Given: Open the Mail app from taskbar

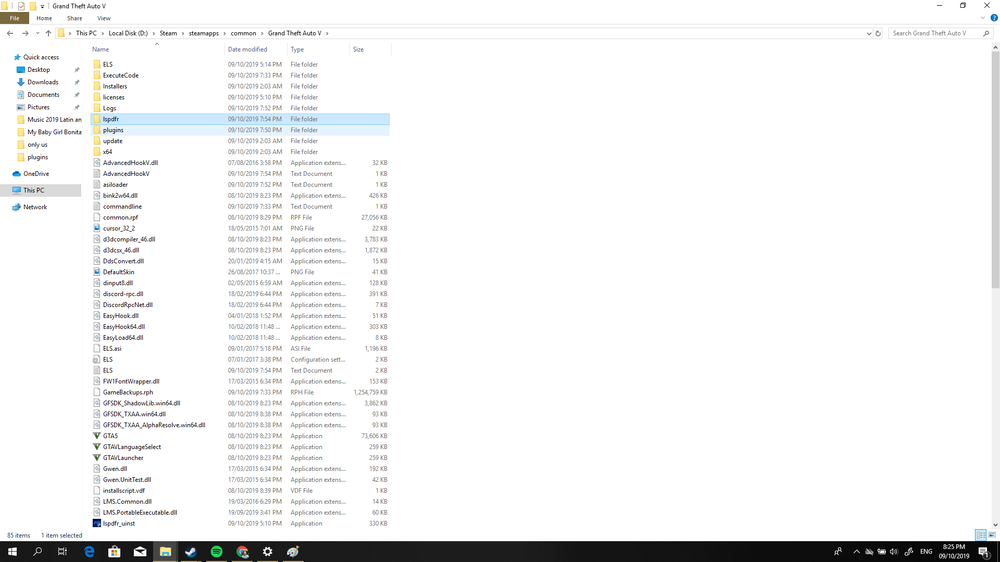Looking at the screenshot, I should (140, 552).
